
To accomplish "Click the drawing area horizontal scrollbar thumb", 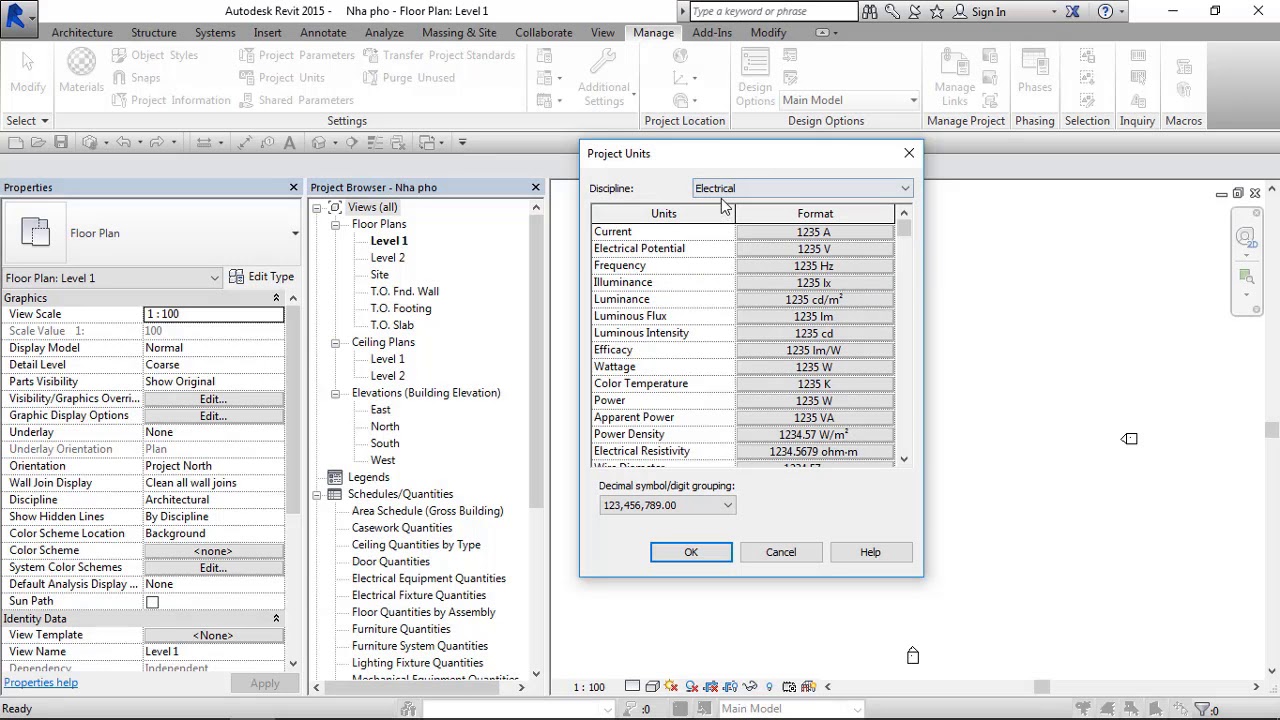I will 1042,687.
